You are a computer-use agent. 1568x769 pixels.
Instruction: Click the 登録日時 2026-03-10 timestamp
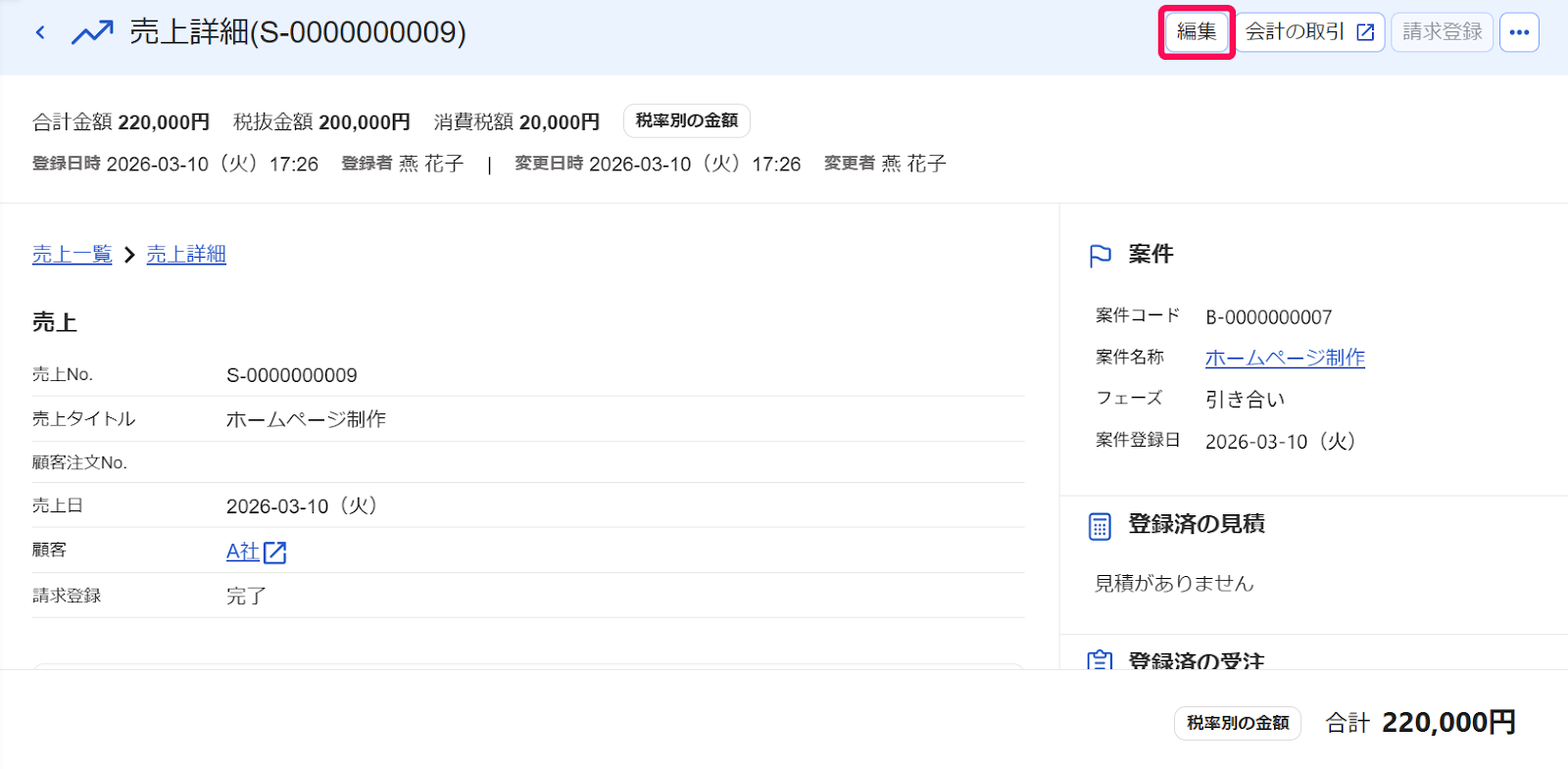[x=175, y=164]
